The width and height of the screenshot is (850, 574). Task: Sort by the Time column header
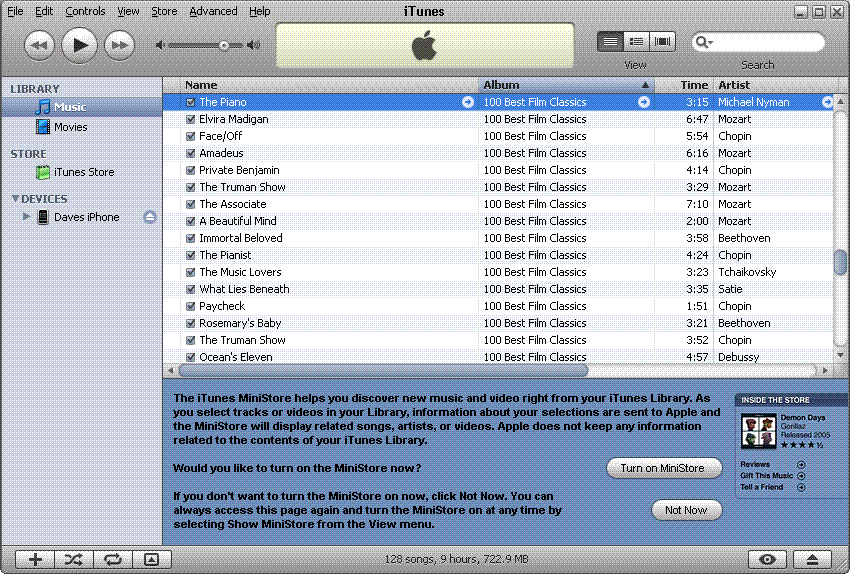(x=684, y=85)
